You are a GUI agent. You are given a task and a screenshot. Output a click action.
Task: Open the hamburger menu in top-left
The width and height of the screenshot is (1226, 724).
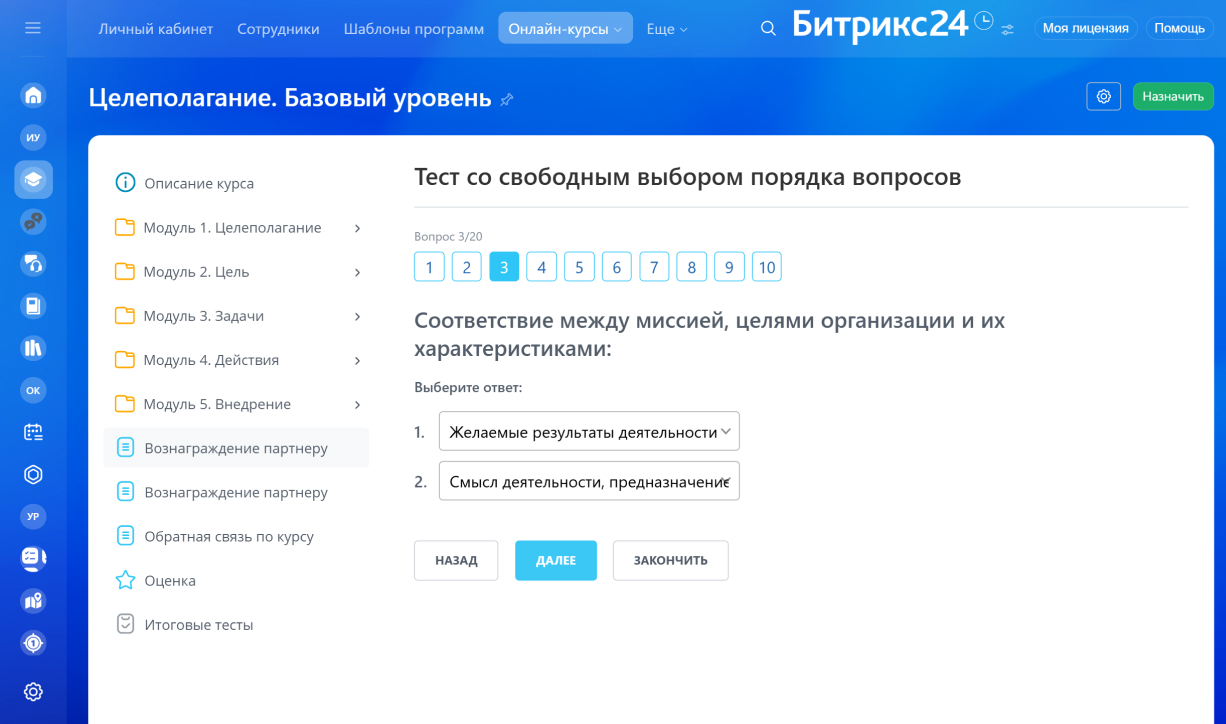(x=33, y=28)
